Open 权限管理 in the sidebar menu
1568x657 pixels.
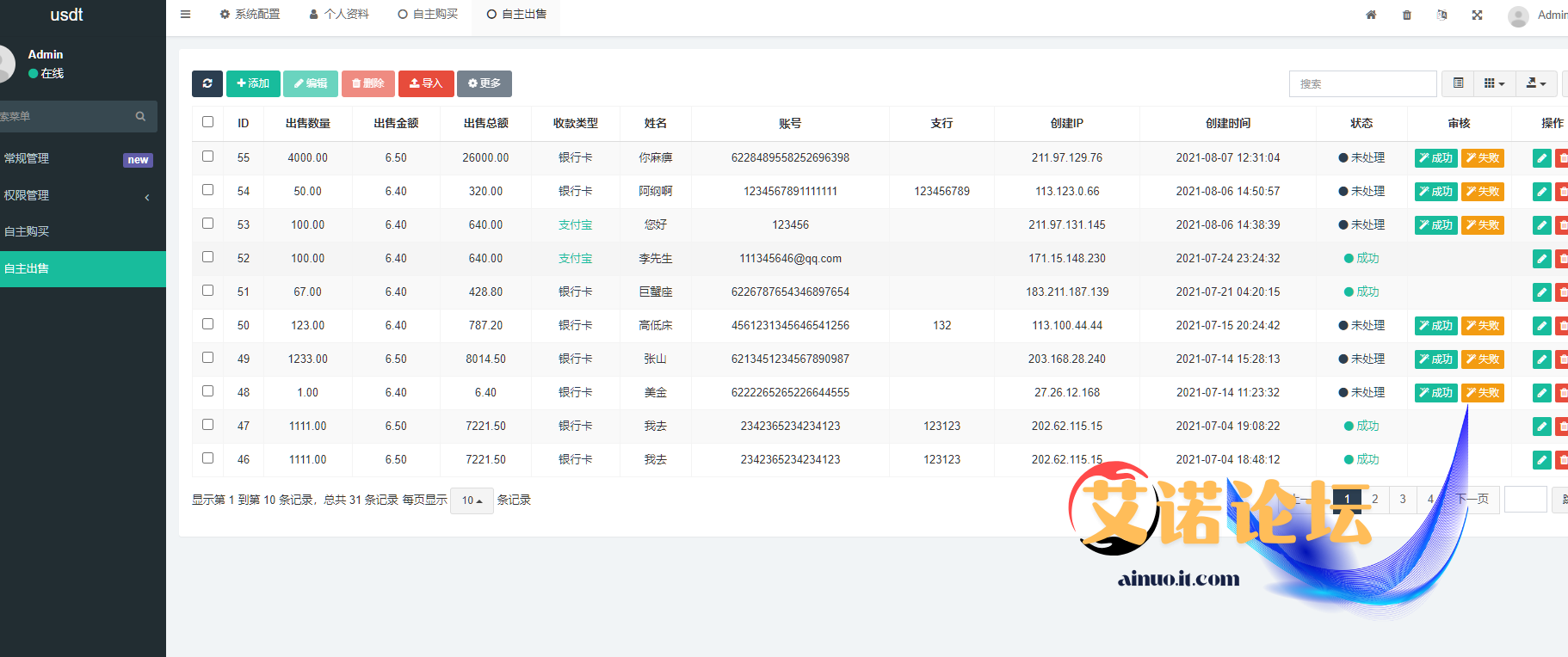pyautogui.click(x=77, y=195)
